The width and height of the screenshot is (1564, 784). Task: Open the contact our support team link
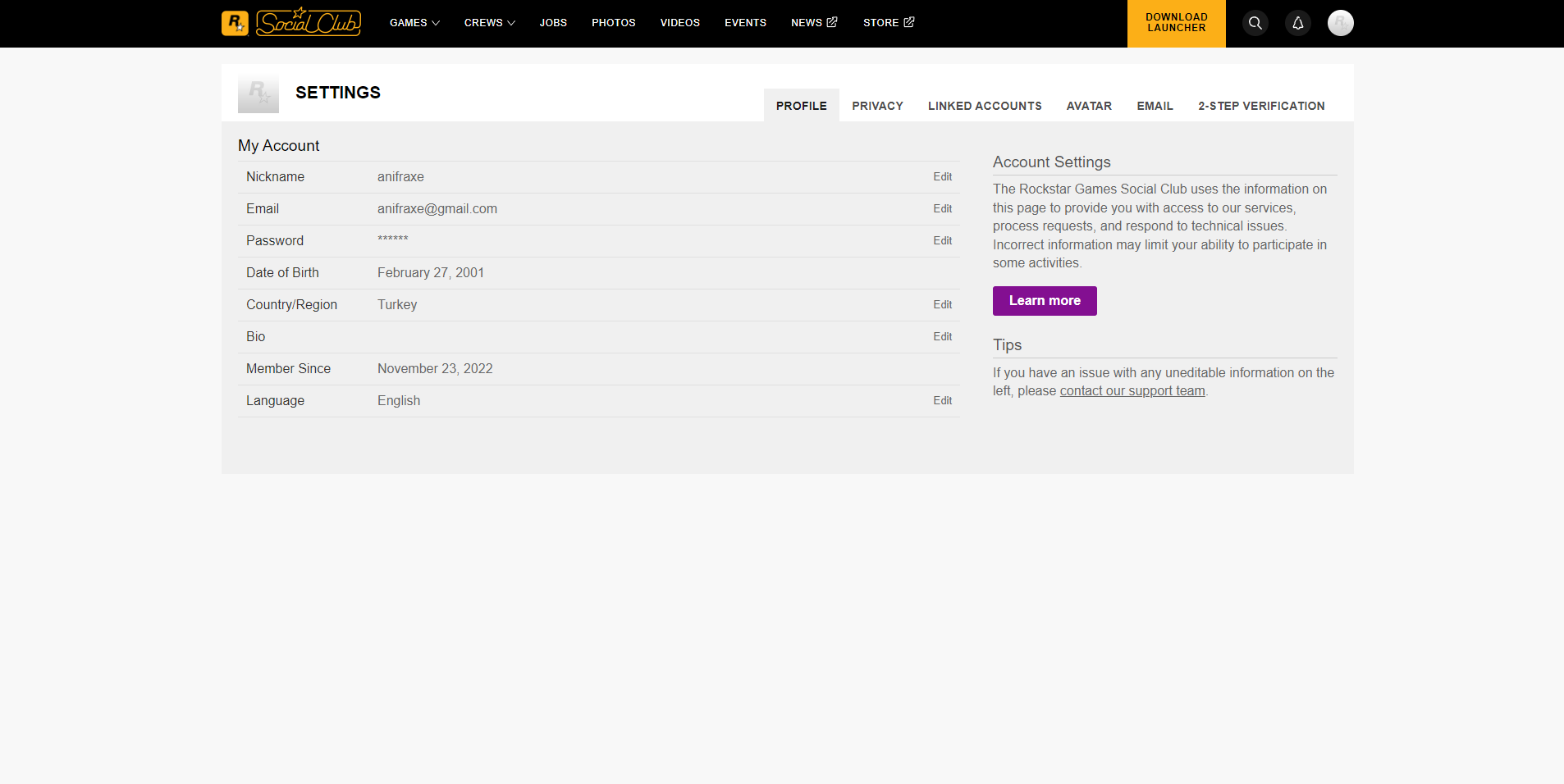click(x=1132, y=391)
